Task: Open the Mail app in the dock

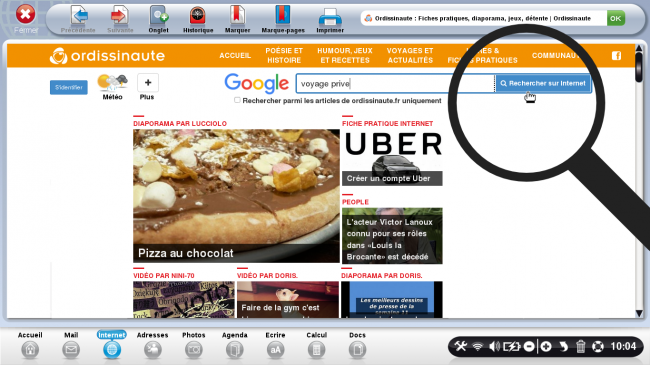Action: click(71, 345)
